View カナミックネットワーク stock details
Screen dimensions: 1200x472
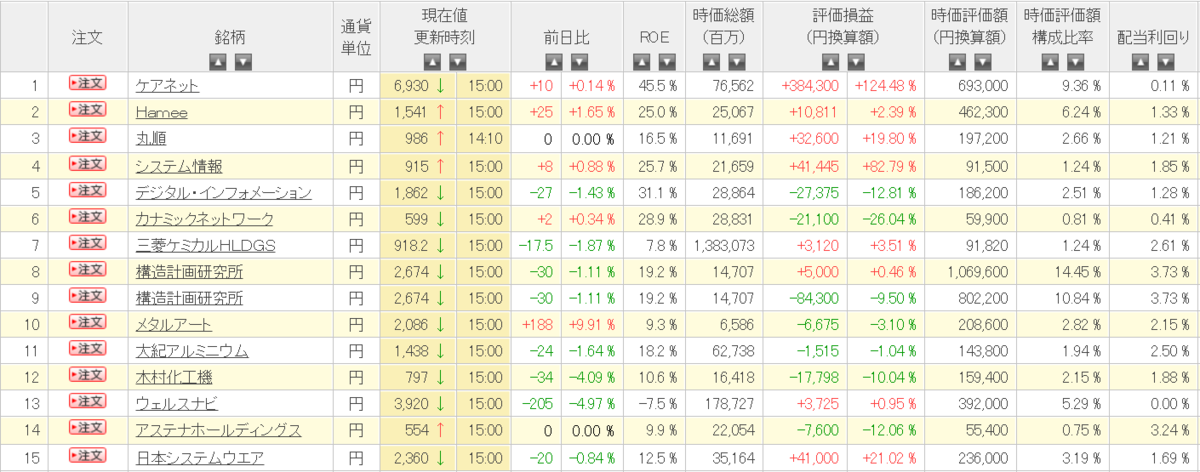204,219
